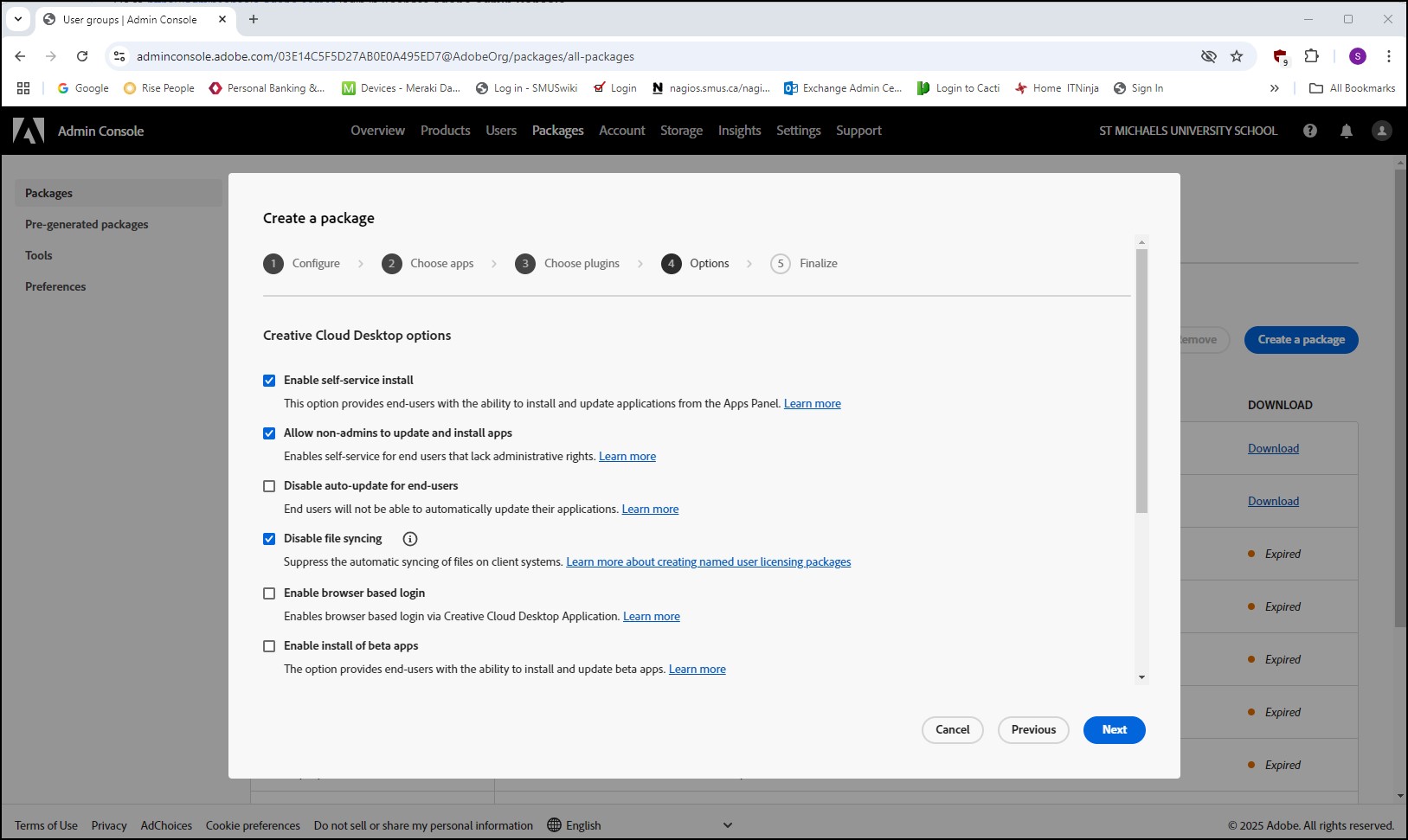Open the Help question mark icon
The image size is (1408, 840).
point(1310,131)
